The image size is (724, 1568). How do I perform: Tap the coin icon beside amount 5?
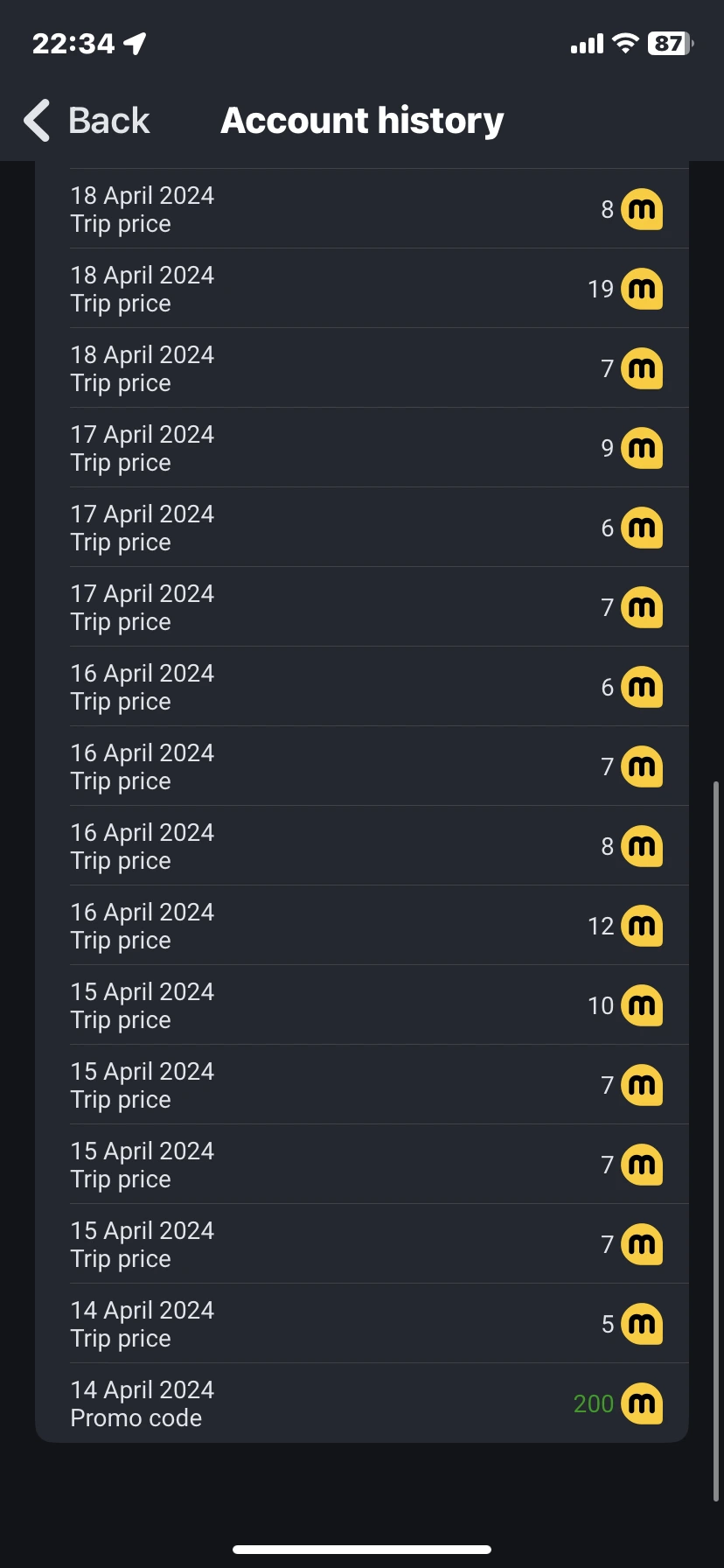(x=642, y=1324)
